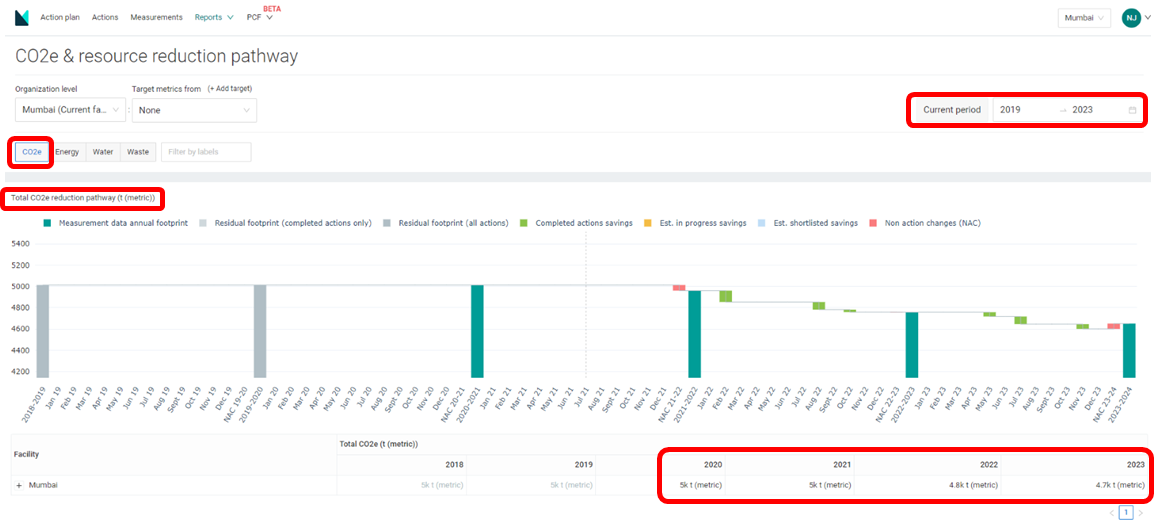The width and height of the screenshot is (1154, 524).
Task: Select the CO2e tab
Action: click(x=32, y=152)
